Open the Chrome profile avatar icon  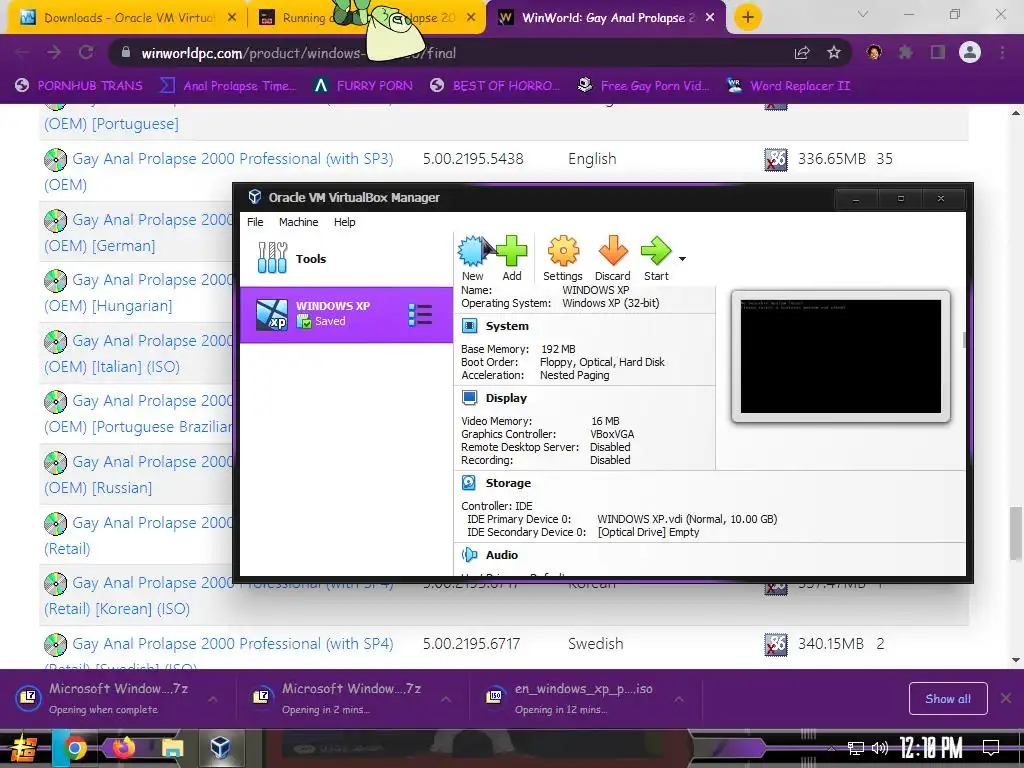click(970, 52)
